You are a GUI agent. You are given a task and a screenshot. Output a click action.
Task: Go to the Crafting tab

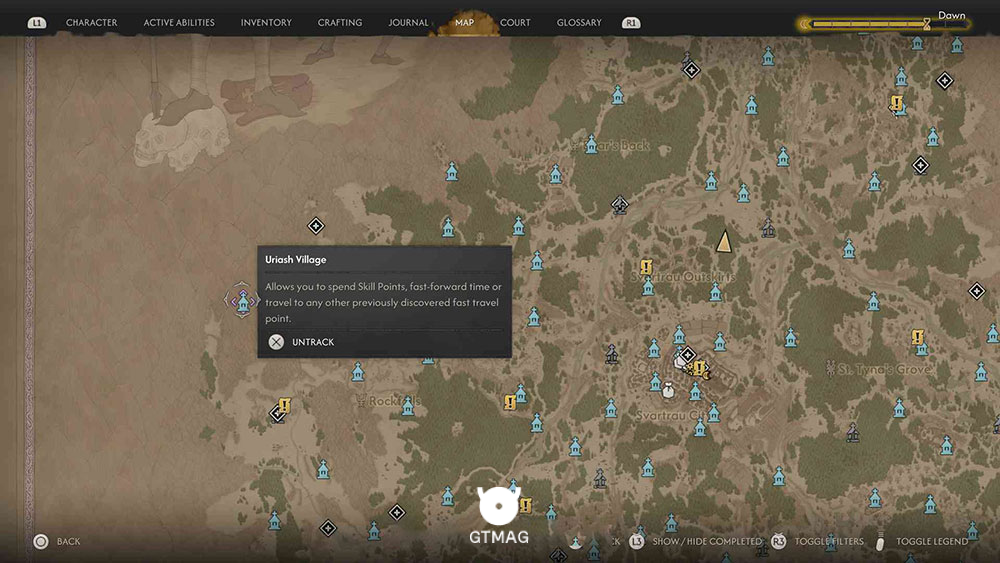(340, 22)
